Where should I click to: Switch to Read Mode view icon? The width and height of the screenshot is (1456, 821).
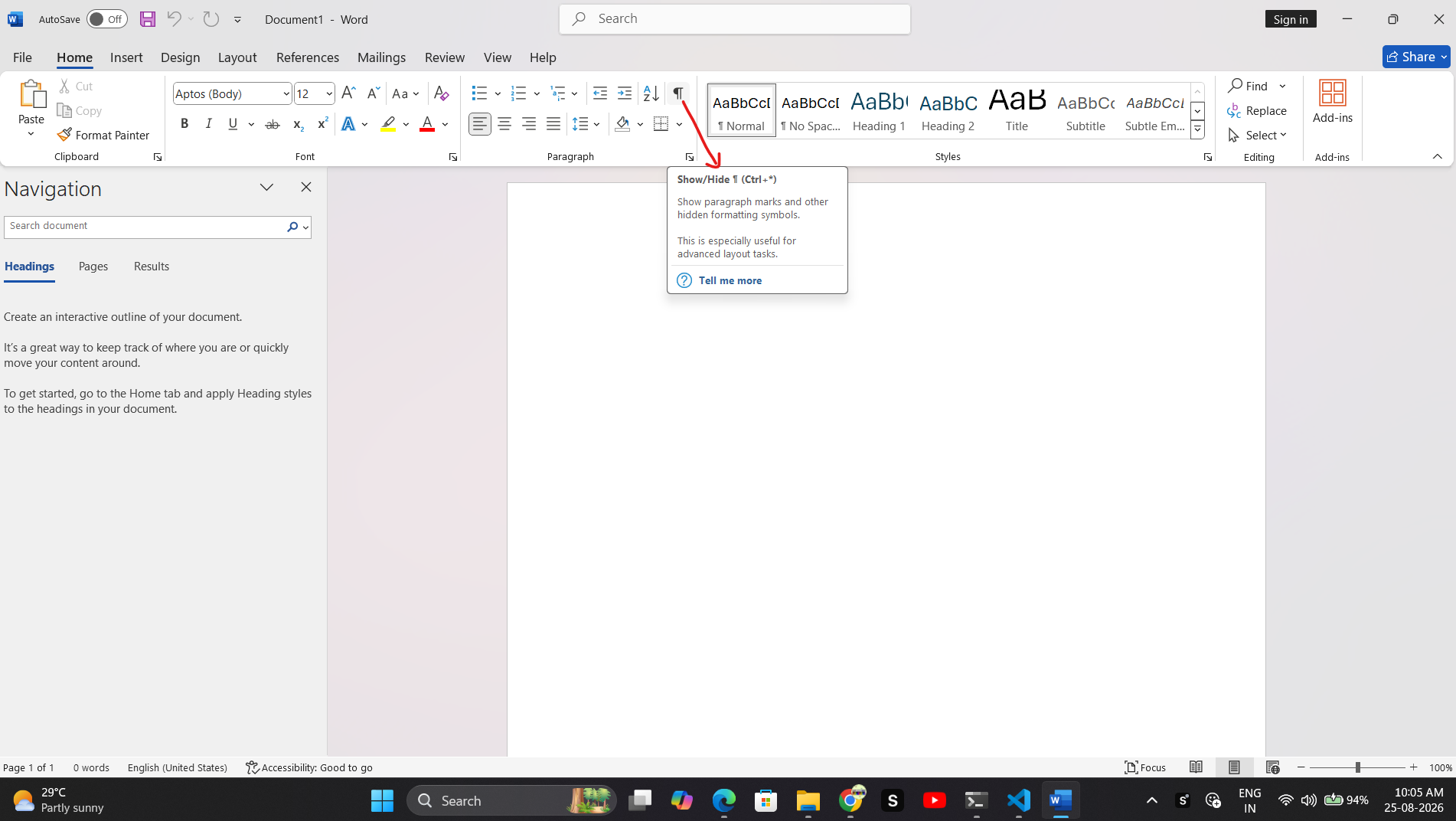click(1196, 767)
